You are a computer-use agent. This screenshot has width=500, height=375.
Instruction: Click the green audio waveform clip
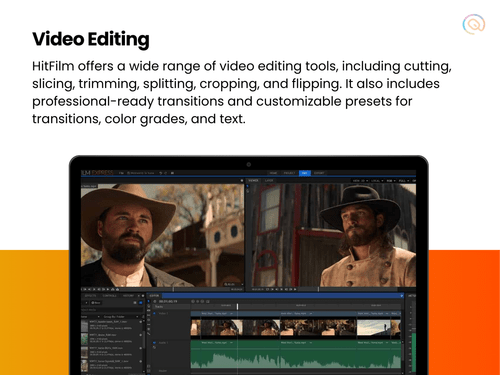pos(296,354)
